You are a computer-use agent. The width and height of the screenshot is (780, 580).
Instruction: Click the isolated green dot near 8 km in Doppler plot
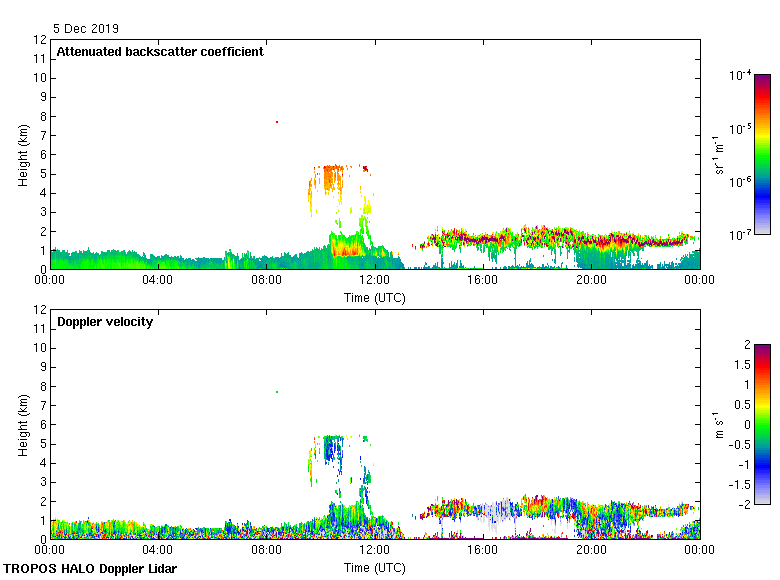click(277, 392)
